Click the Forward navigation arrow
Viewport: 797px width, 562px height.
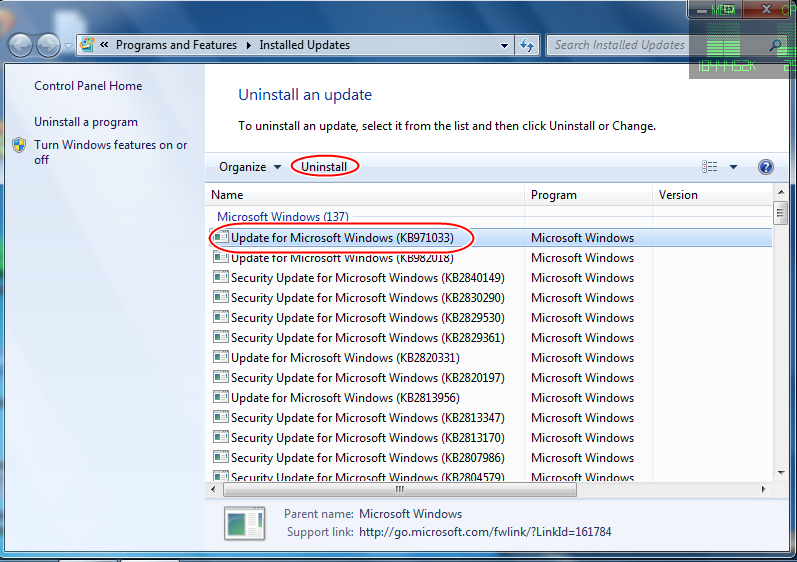point(48,45)
